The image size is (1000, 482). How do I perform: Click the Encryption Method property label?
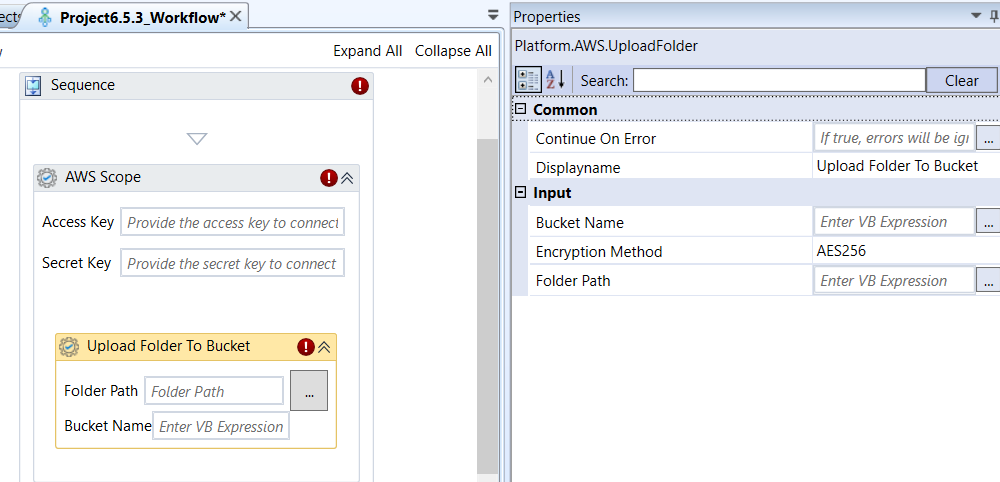click(599, 252)
